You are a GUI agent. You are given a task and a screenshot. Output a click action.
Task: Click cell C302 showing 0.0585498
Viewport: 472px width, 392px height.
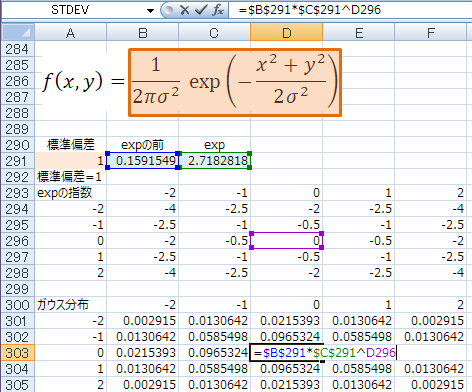[x=214, y=337]
